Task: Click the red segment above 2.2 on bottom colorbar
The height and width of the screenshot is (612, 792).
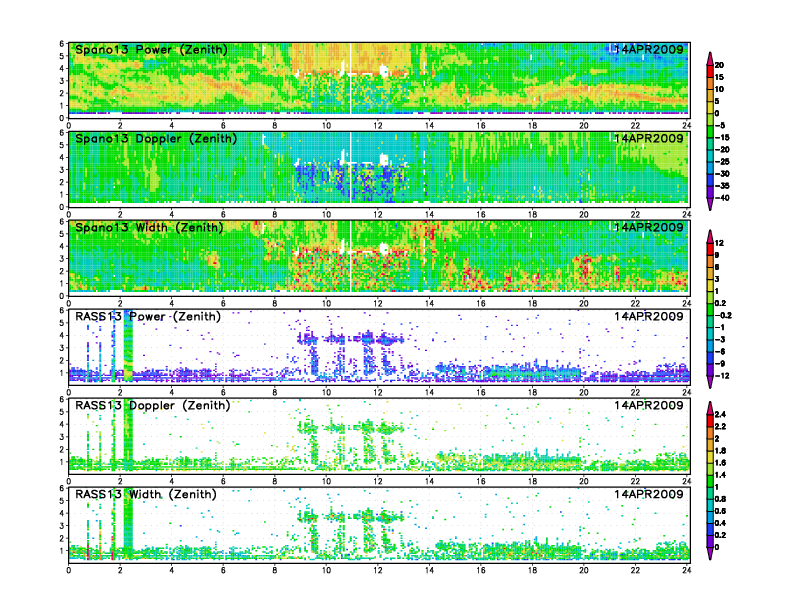Action: [x=710, y=421]
